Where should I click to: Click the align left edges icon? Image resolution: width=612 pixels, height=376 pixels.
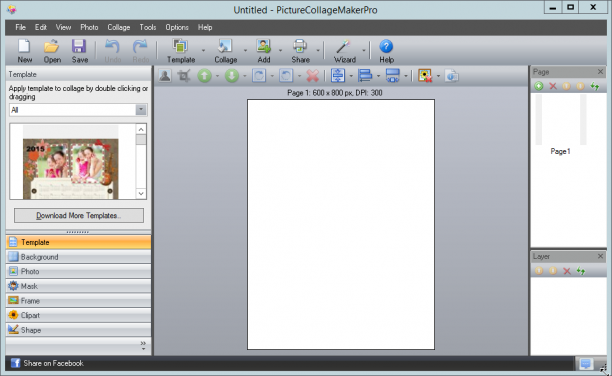365,75
